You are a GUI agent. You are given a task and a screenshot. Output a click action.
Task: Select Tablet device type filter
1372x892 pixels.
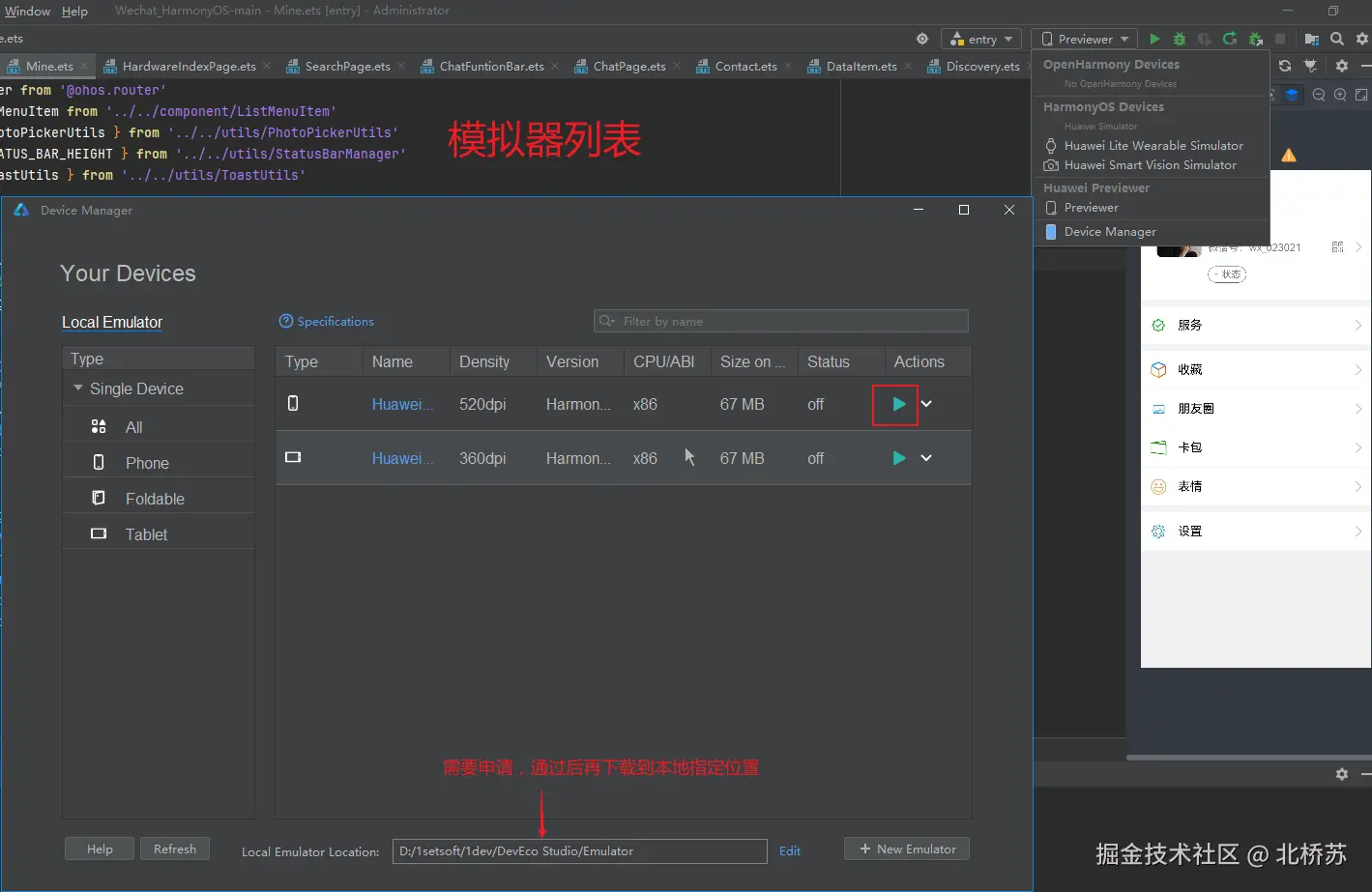(146, 534)
